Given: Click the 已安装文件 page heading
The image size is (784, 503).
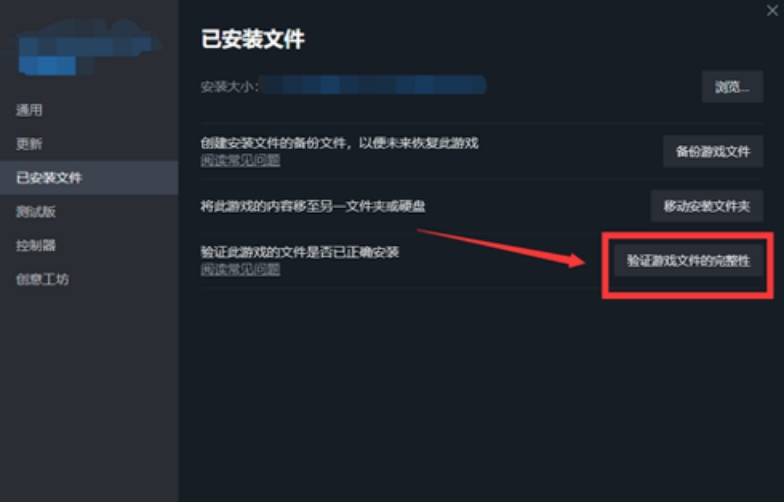Looking at the screenshot, I should [x=252, y=39].
